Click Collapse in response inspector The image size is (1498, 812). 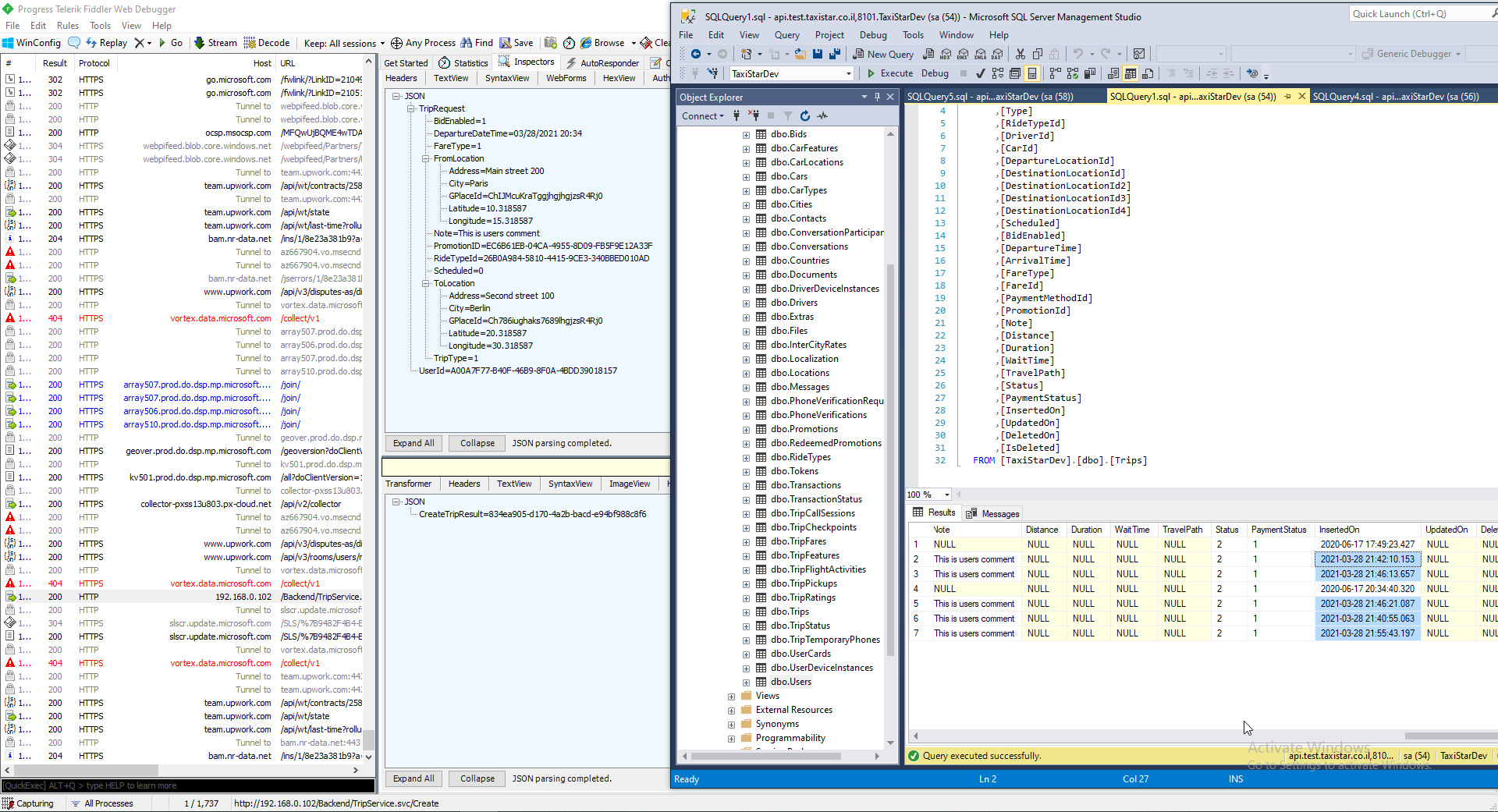[477, 778]
